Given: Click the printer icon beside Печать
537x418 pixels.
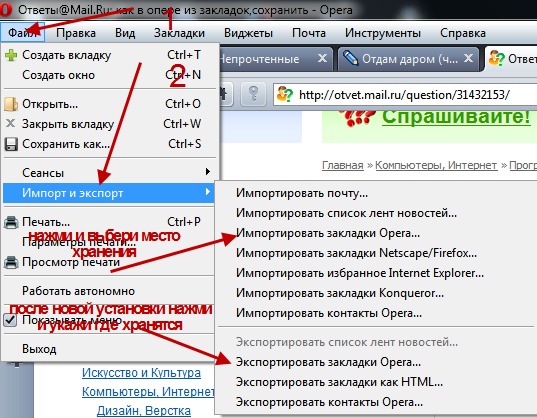Looking at the screenshot, I should [11, 222].
